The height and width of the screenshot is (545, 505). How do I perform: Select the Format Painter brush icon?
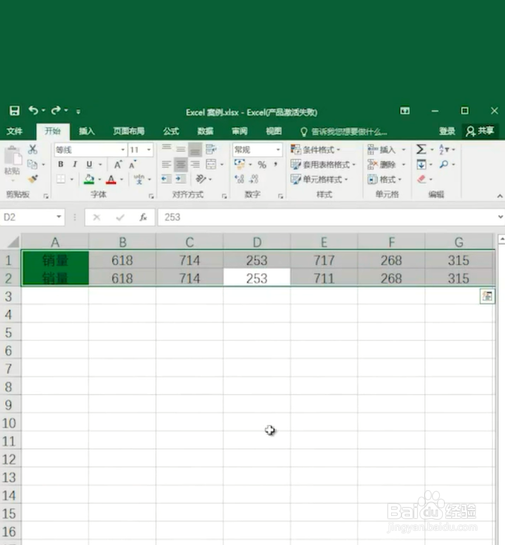click(33, 179)
